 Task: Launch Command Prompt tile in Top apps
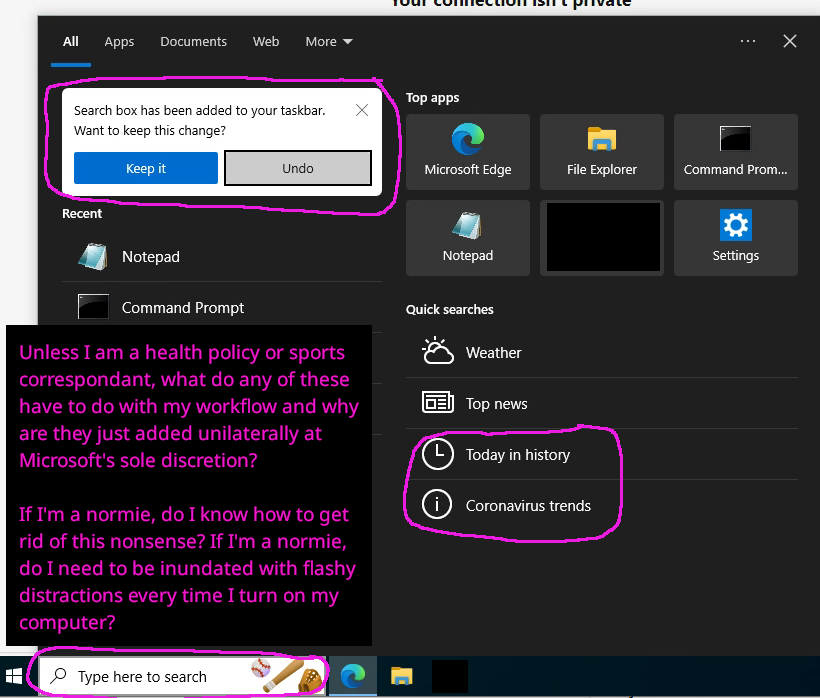tap(735, 152)
